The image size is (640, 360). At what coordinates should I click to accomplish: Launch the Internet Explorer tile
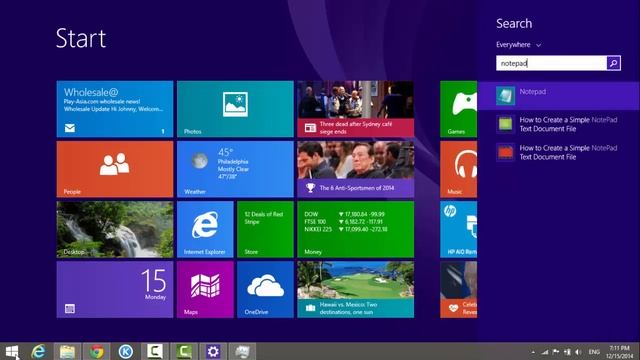[205, 229]
